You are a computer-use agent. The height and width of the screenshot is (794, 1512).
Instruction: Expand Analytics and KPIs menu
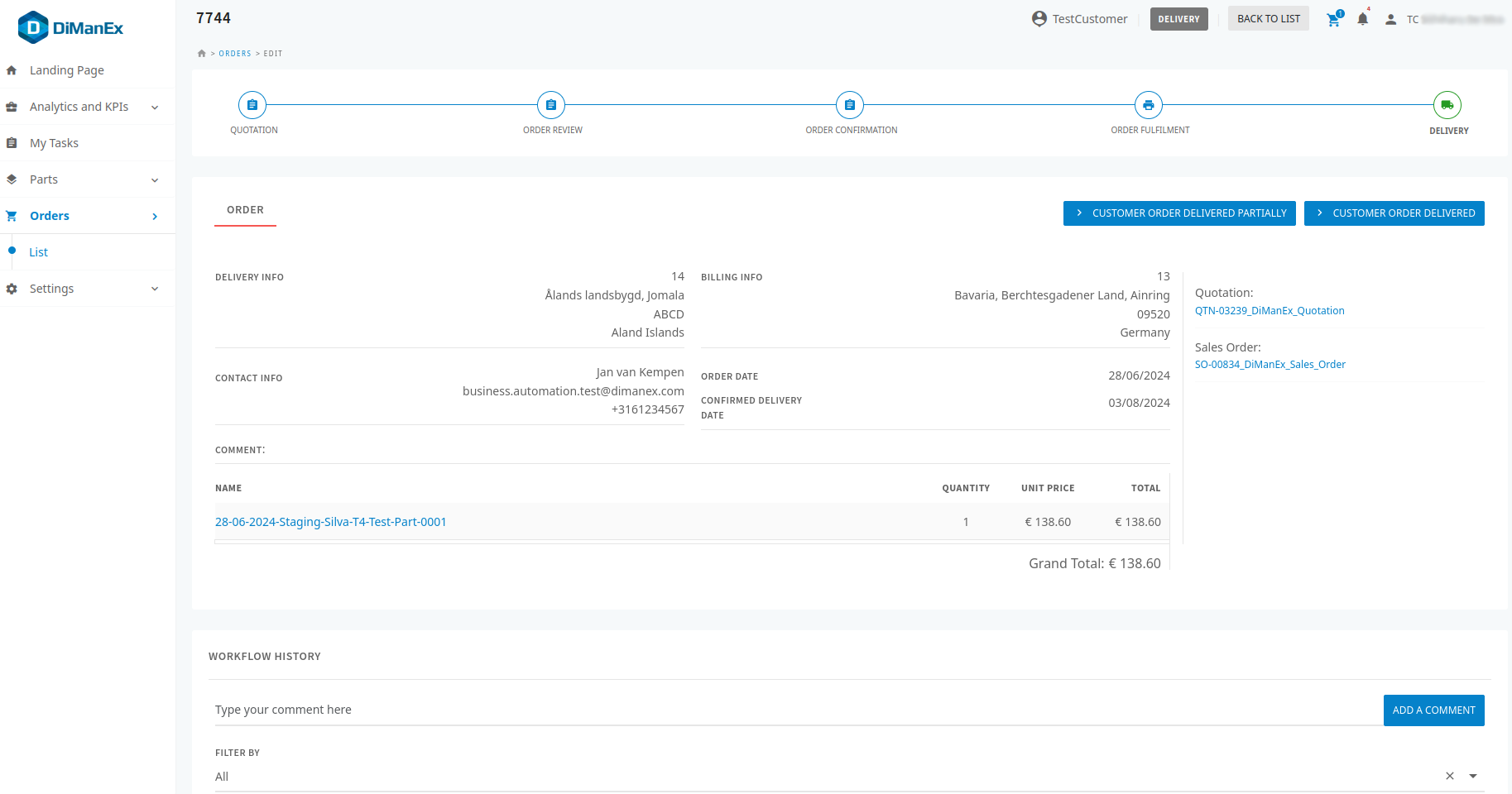click(155, 108)
